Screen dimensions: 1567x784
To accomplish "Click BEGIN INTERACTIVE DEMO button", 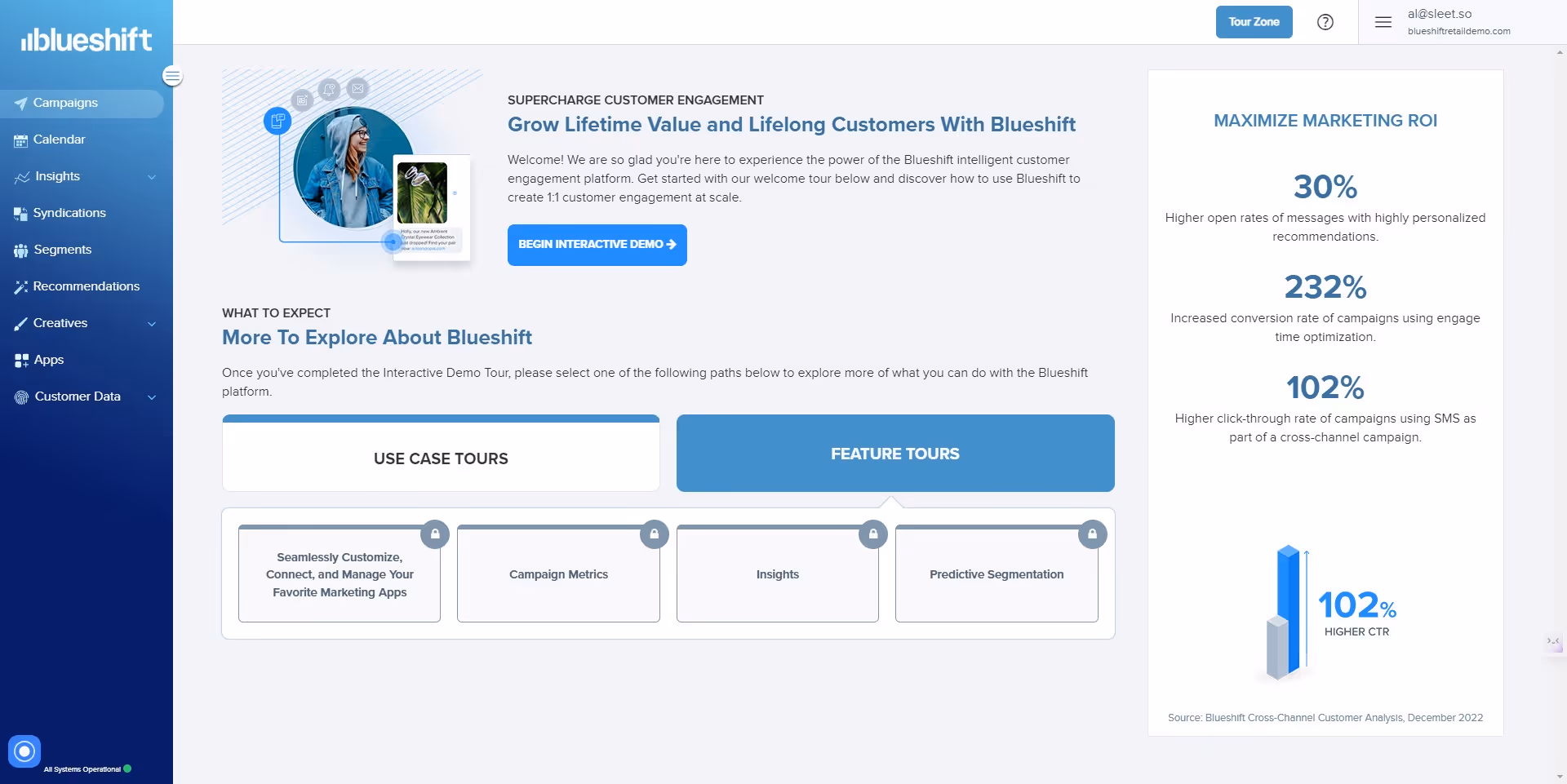I will click(x=597, y=245).
